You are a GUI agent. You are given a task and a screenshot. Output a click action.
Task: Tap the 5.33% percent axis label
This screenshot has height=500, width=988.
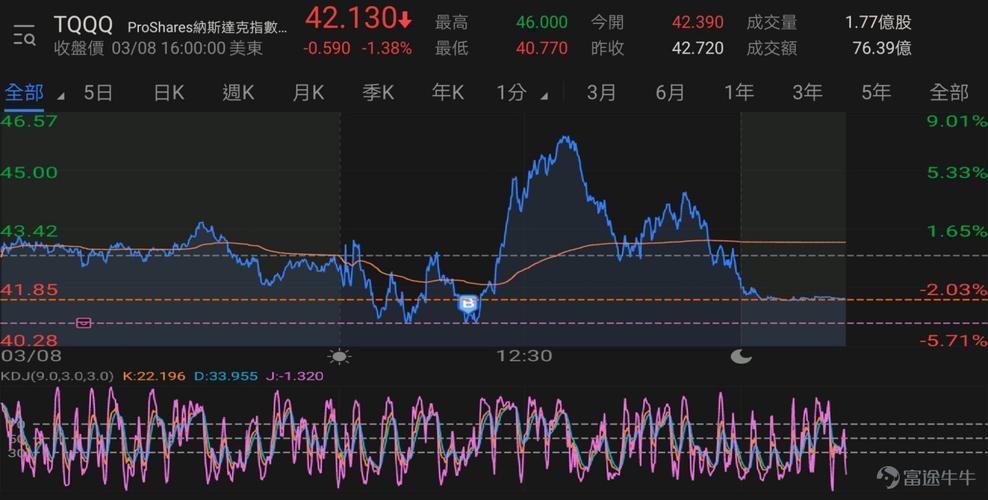(956, 173)
